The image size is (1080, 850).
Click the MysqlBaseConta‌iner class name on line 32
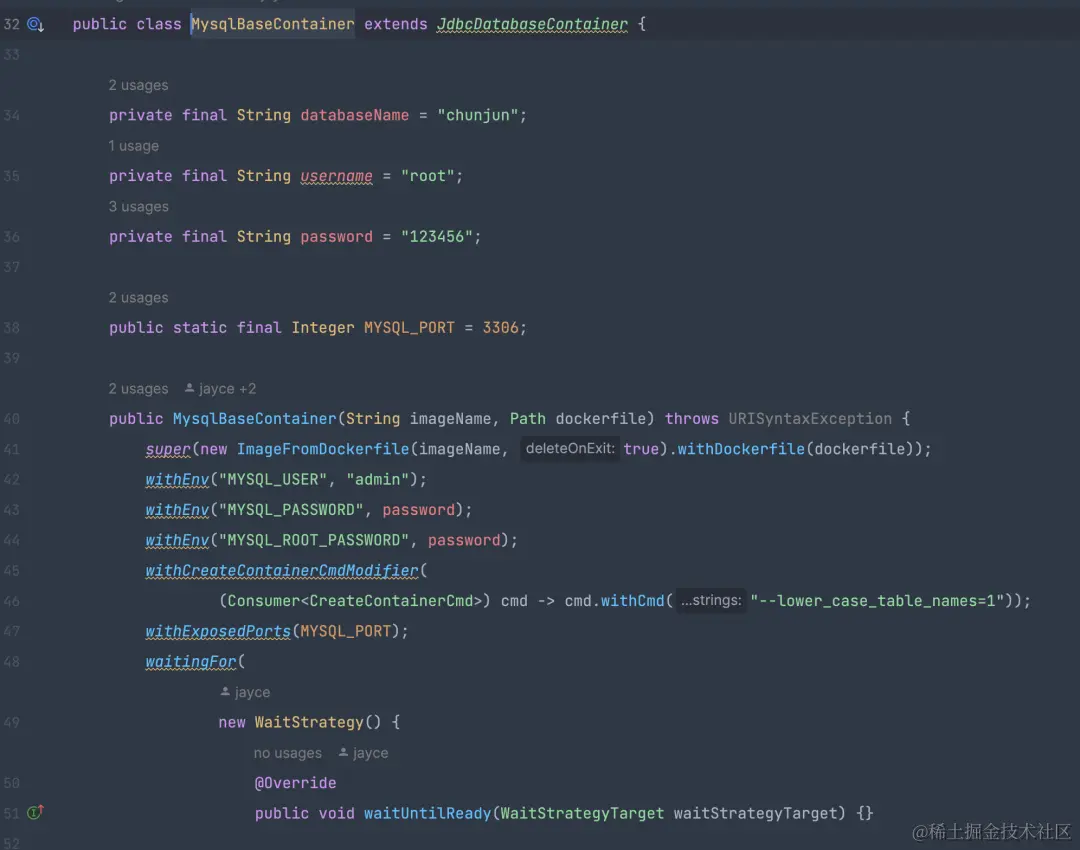point(273,24)
